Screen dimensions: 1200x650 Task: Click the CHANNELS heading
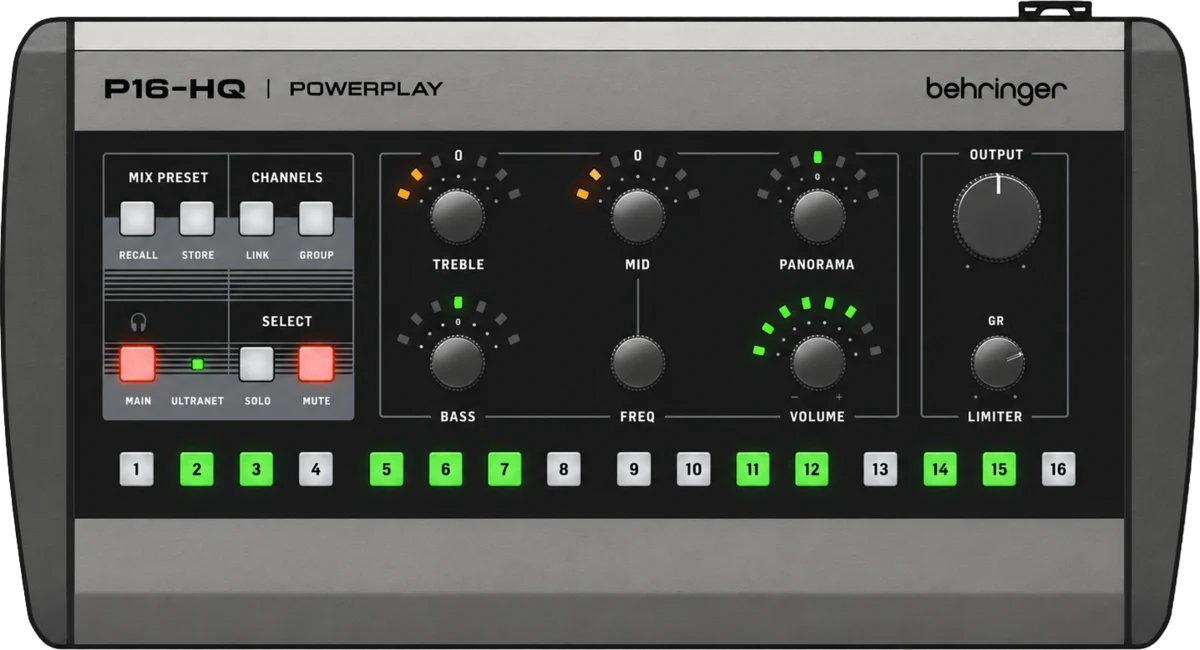[287, 178]
